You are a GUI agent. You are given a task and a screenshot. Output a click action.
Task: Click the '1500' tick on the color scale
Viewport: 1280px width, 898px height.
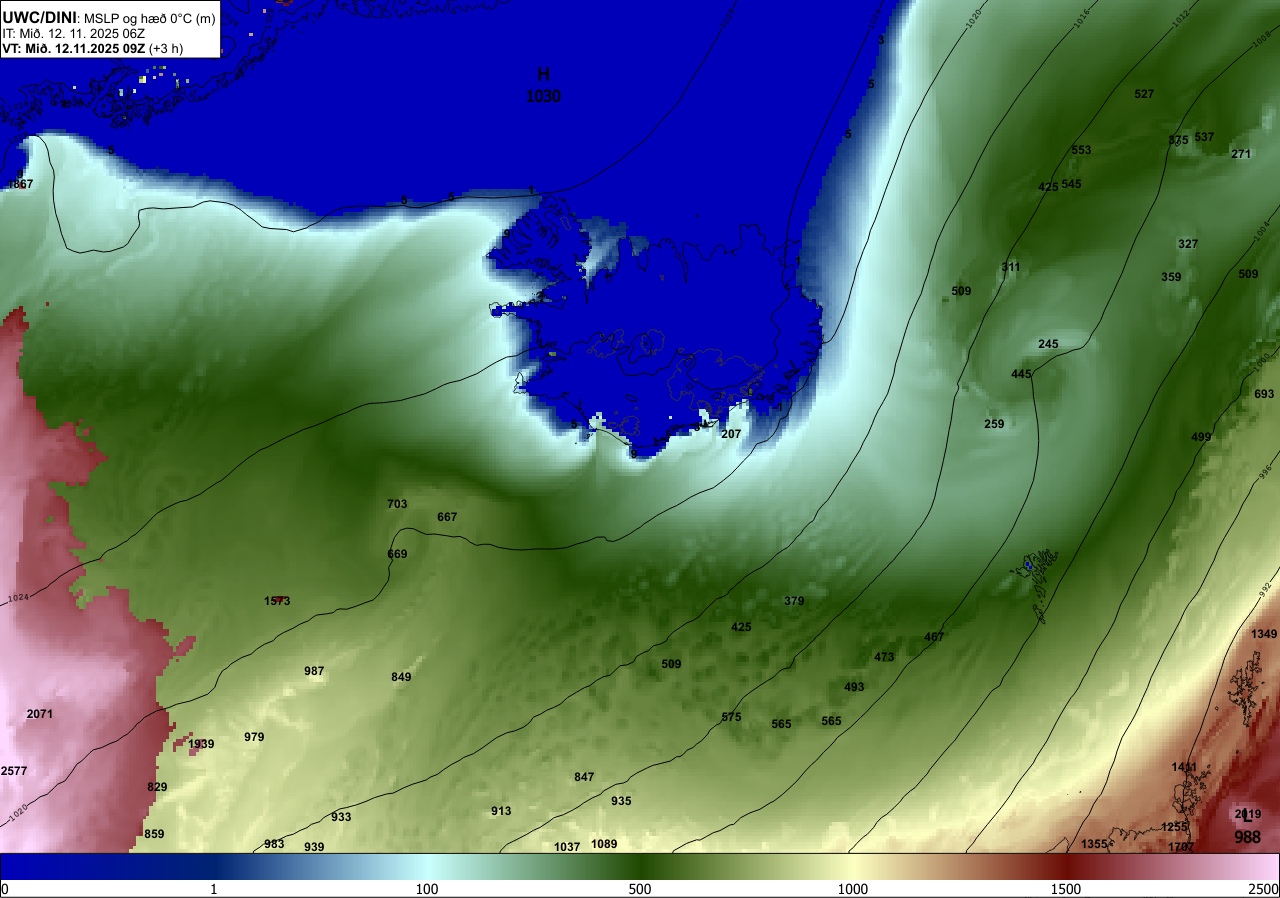(x=1066, y=889)
